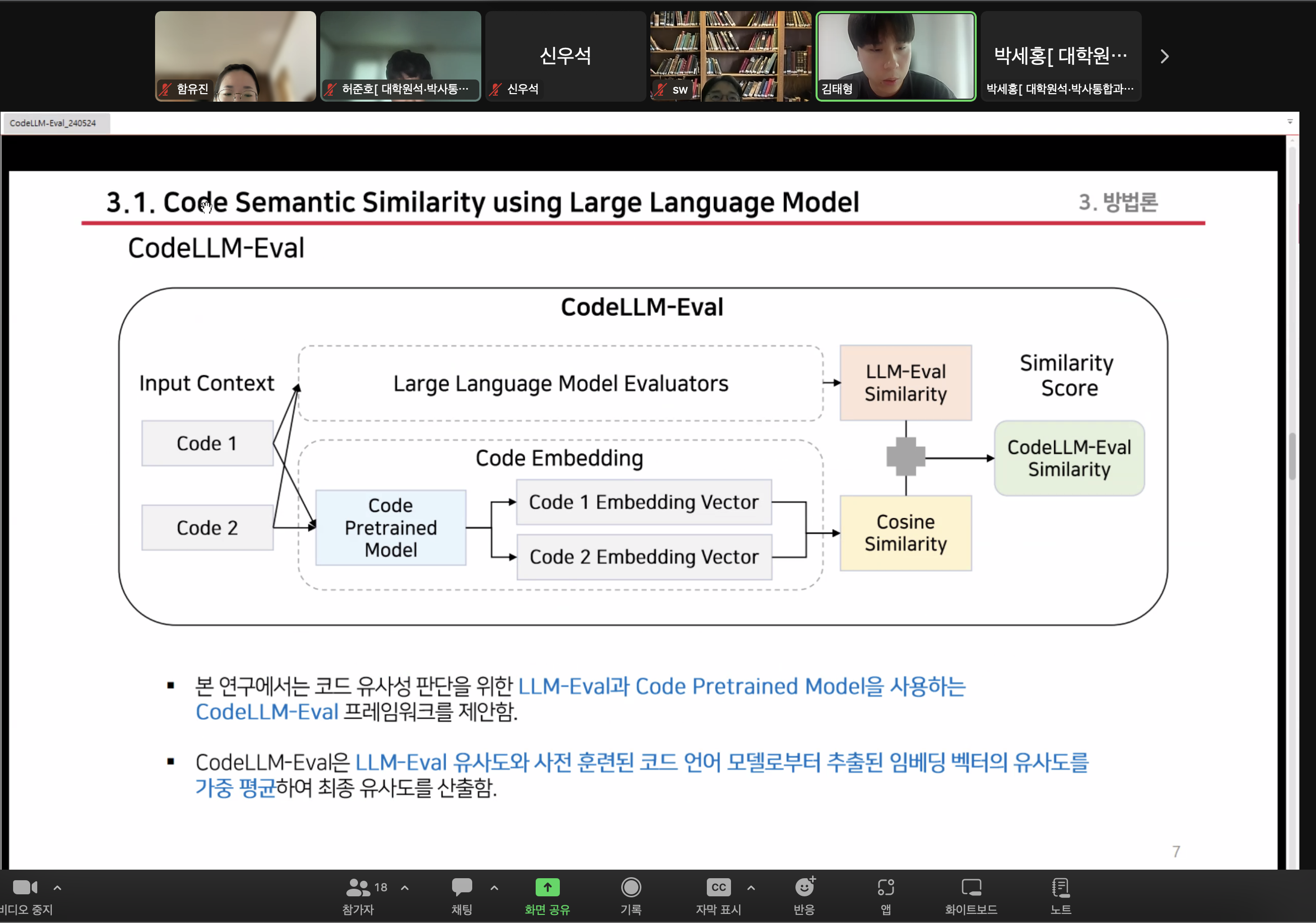Select 함유진 video thumbnail

pos(235,56)
